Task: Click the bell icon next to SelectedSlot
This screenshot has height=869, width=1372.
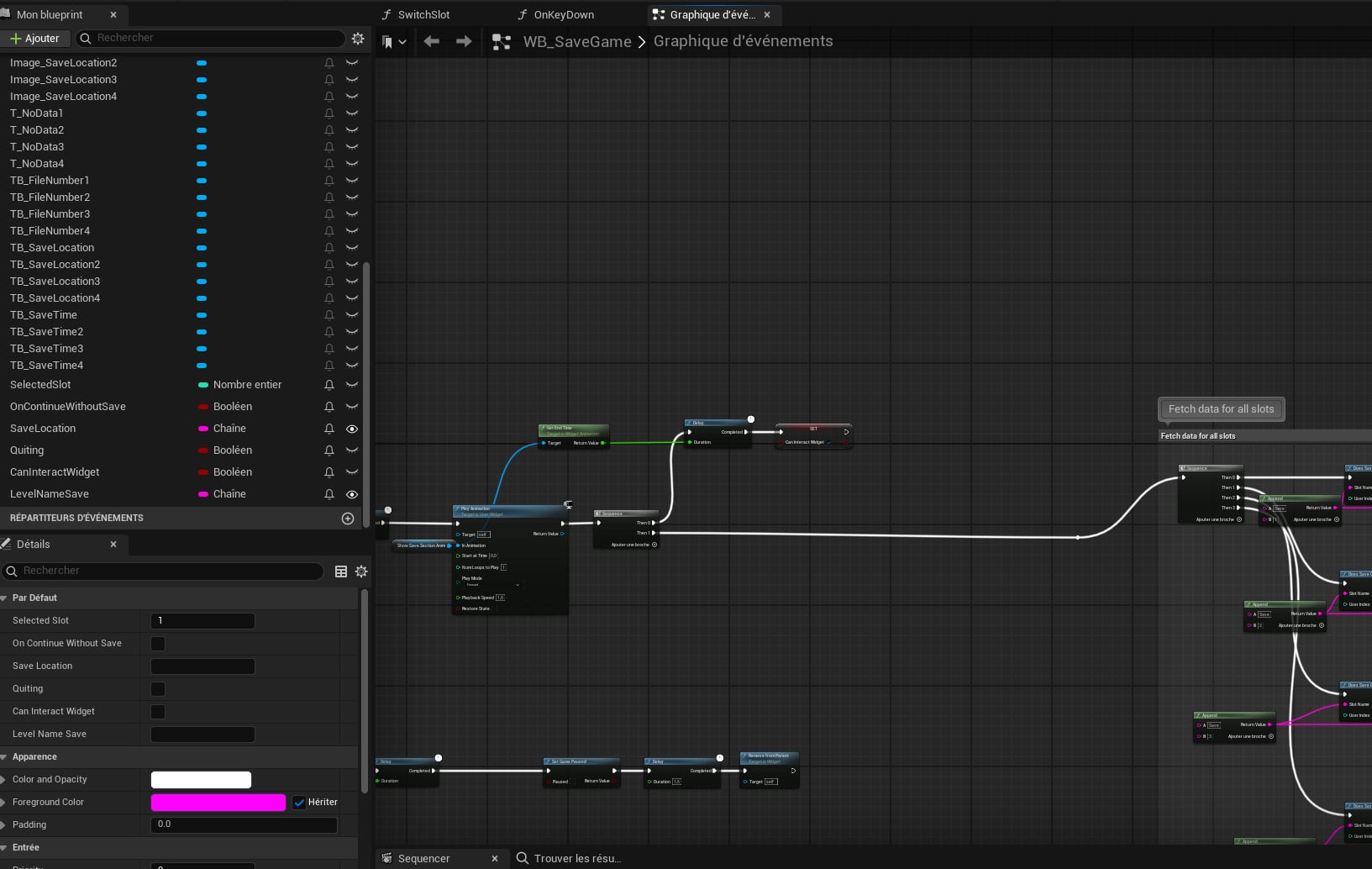Action: [329, 385]
